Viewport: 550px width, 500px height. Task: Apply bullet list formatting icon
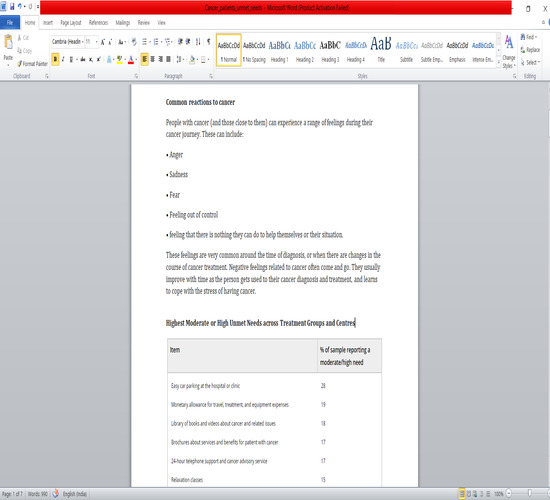tap(144, 42)
